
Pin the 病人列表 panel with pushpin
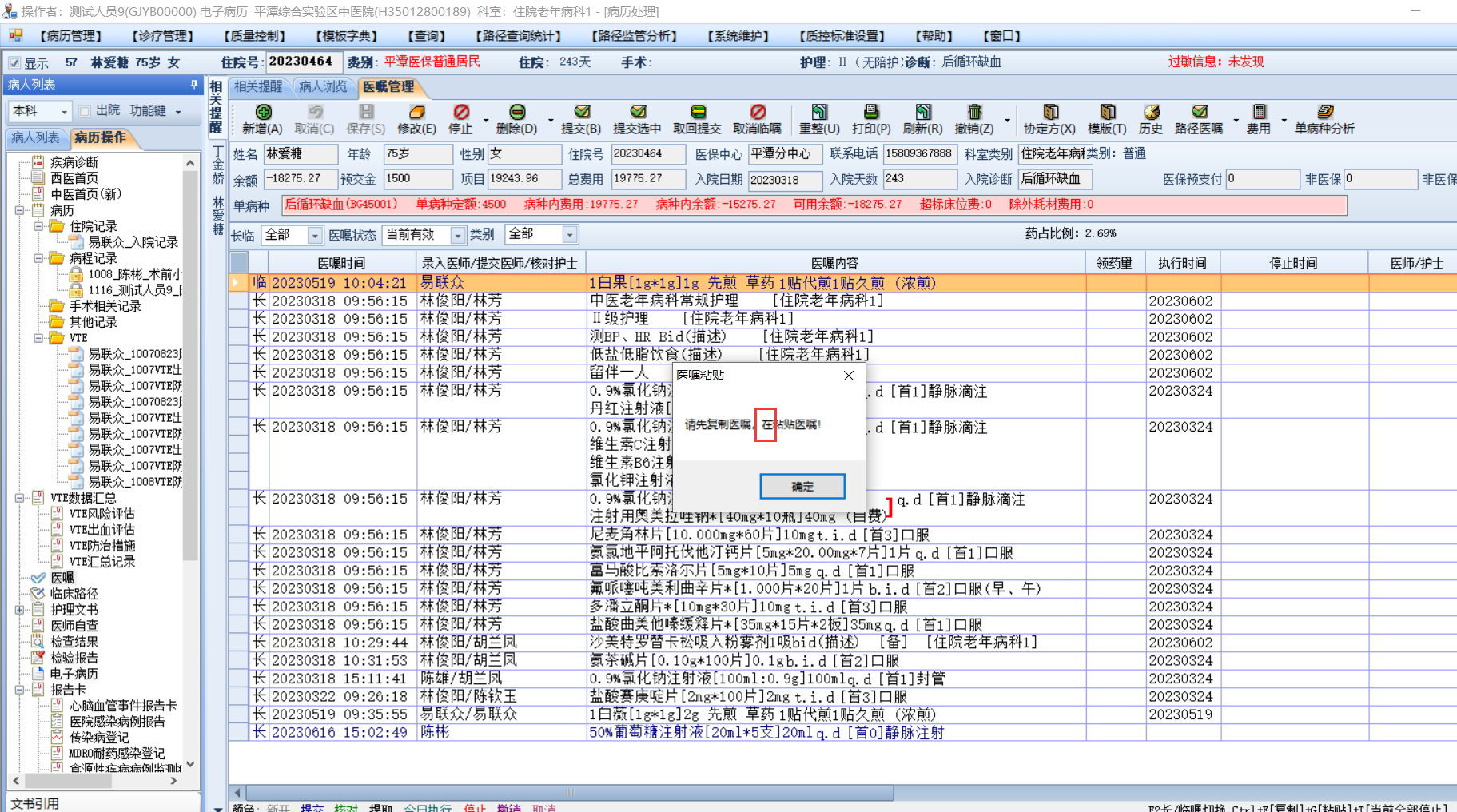point(193,84)
